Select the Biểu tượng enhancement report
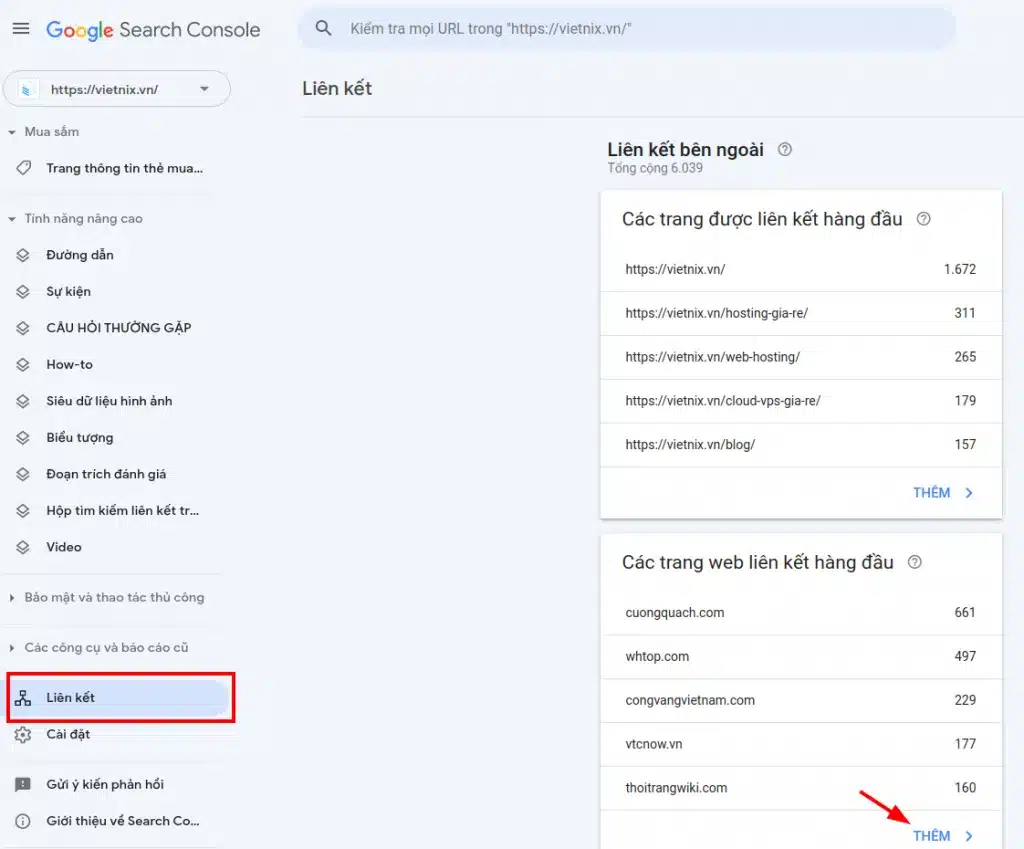The width and height of the screenshot is (1024, 849). tap(80, 437)
